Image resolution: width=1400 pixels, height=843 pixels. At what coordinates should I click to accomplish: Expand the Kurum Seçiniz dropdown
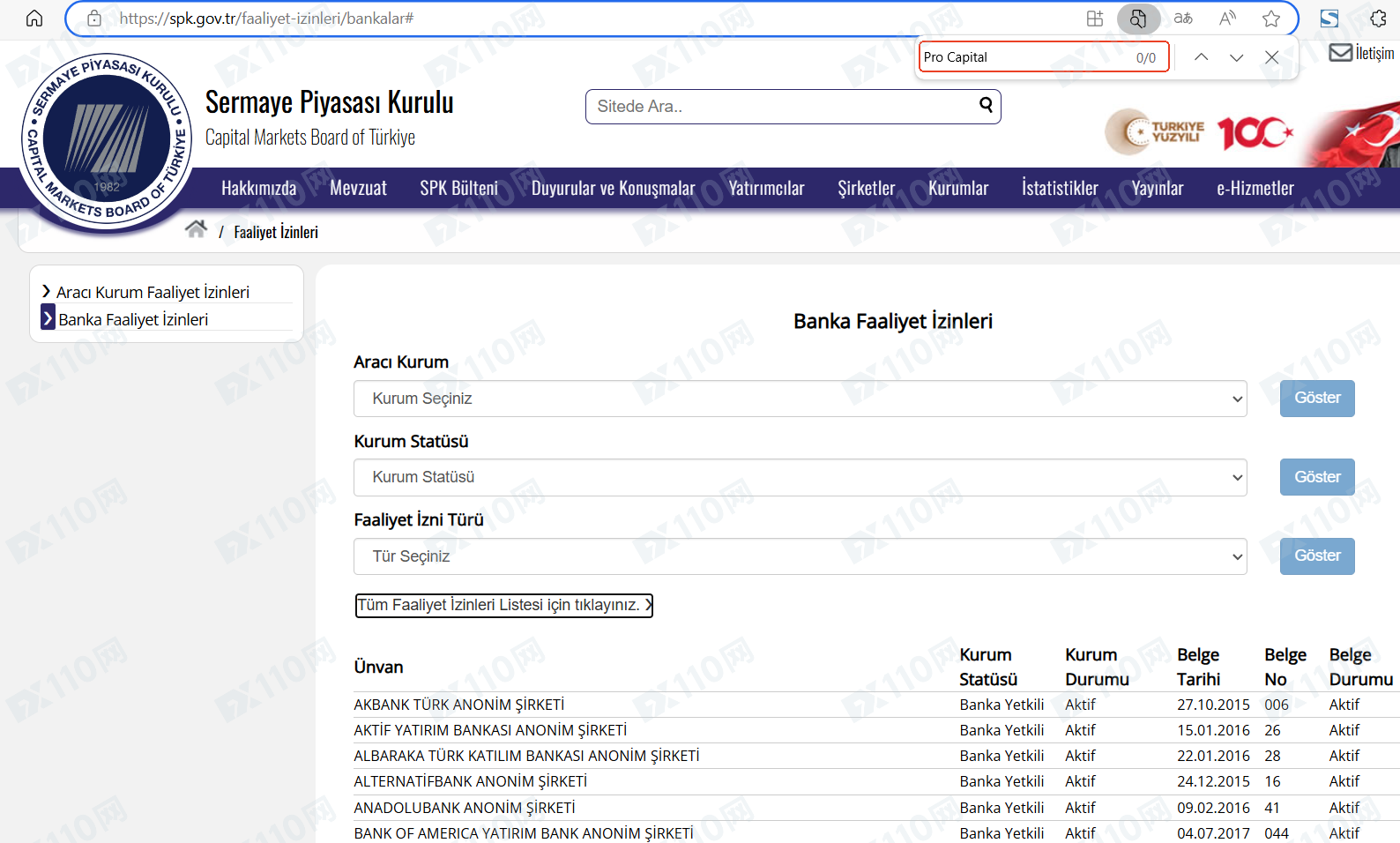pyautogui.click(x=800, y=399)
